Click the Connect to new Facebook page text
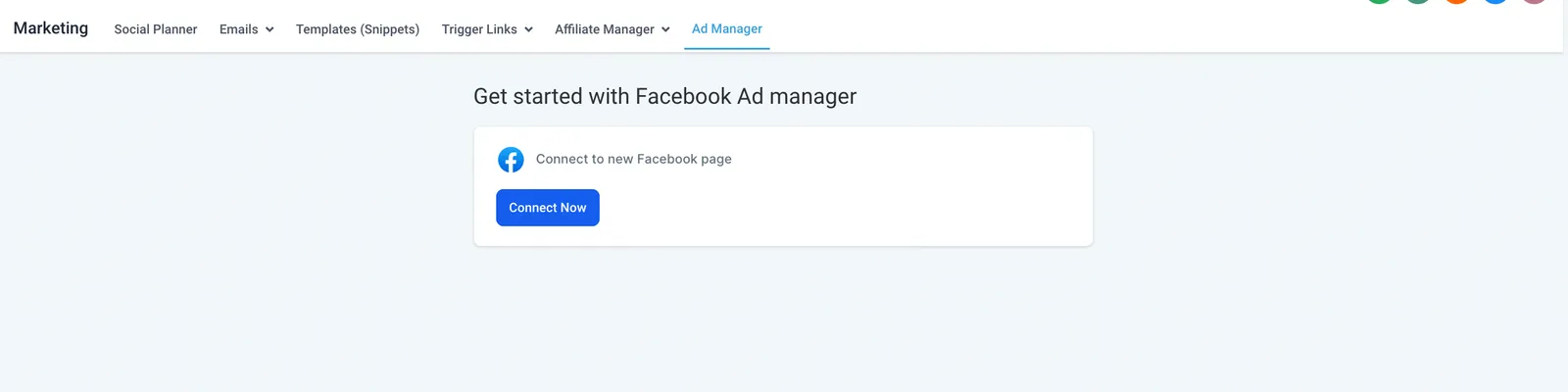The image size is (1568, 392). click(634, 159)
